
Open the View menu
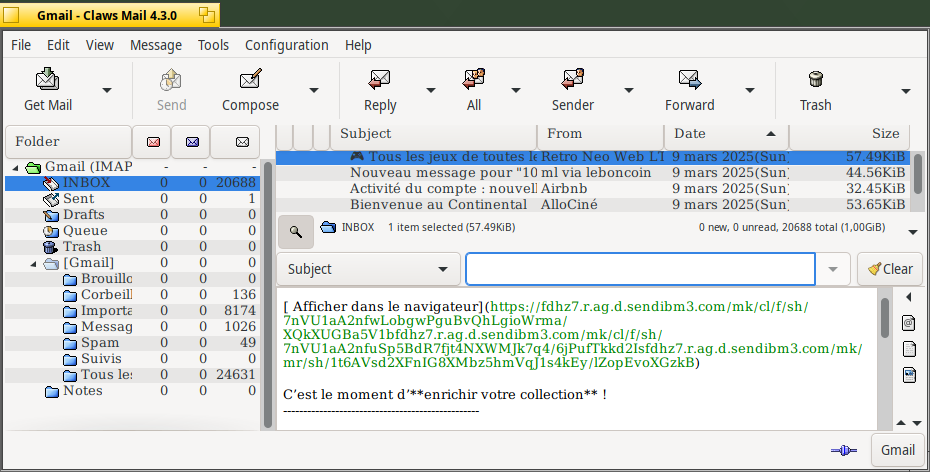tap(100, 45)
